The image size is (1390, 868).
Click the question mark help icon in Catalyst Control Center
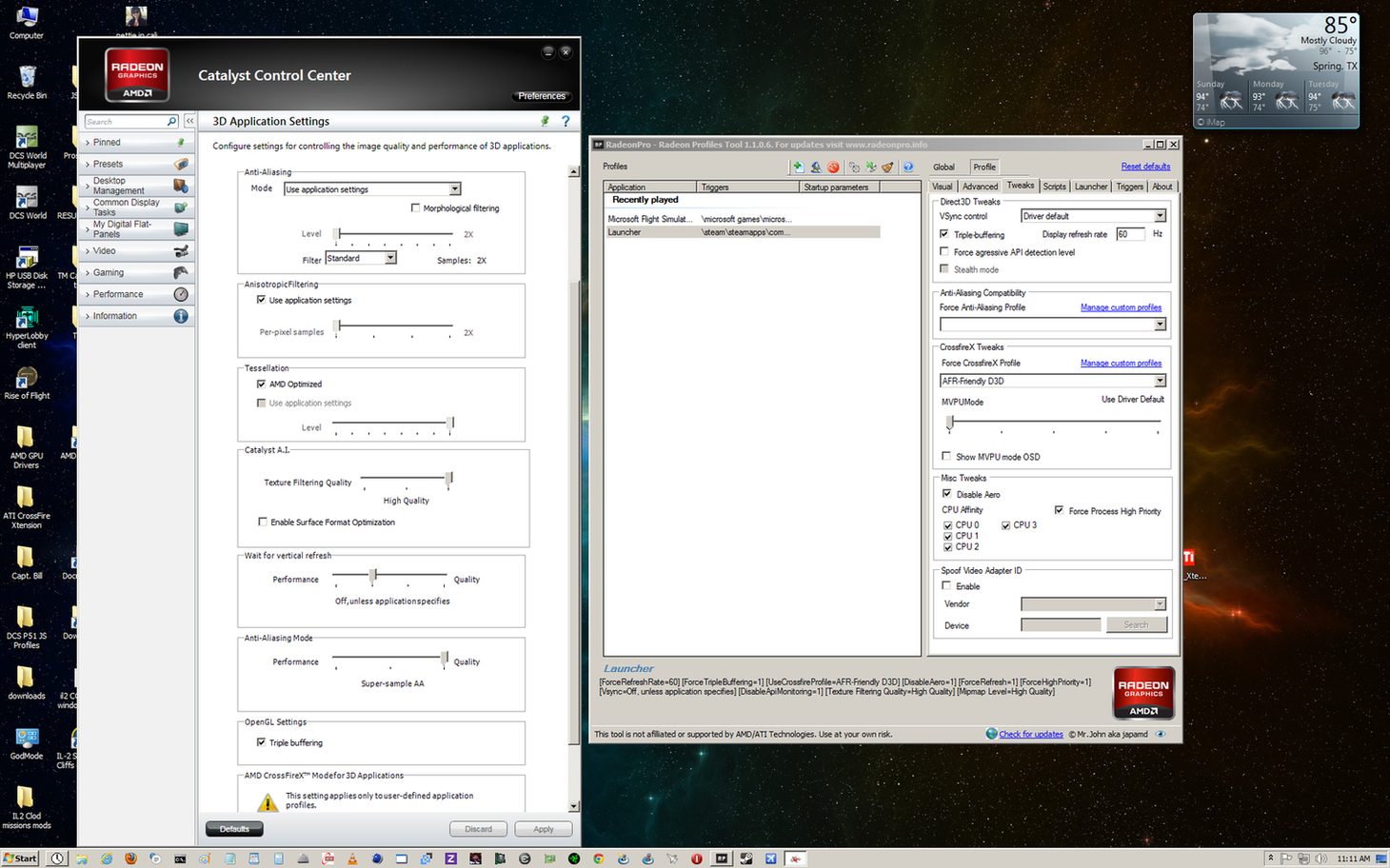566,121
